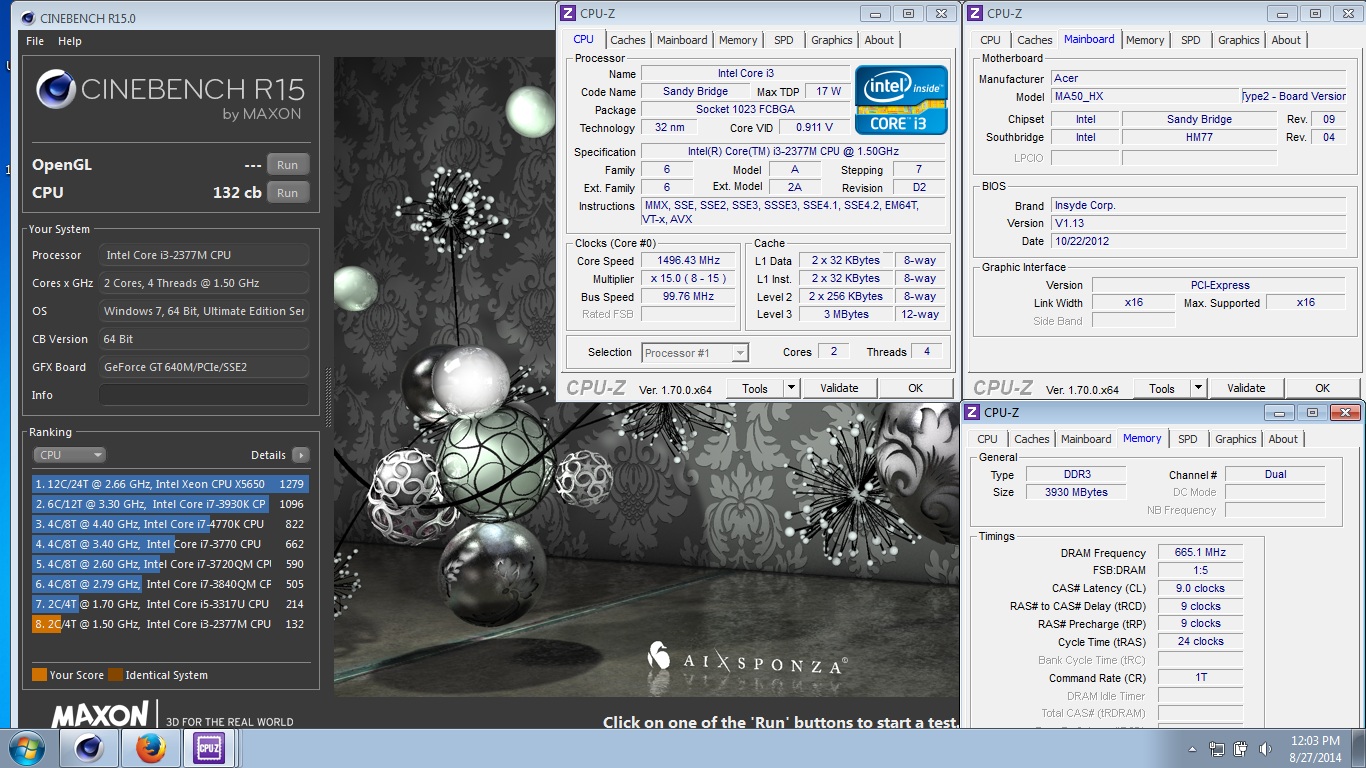Click the power battery tray icon
This screenshot has width=1366, height=768.
click(1241, 748)
